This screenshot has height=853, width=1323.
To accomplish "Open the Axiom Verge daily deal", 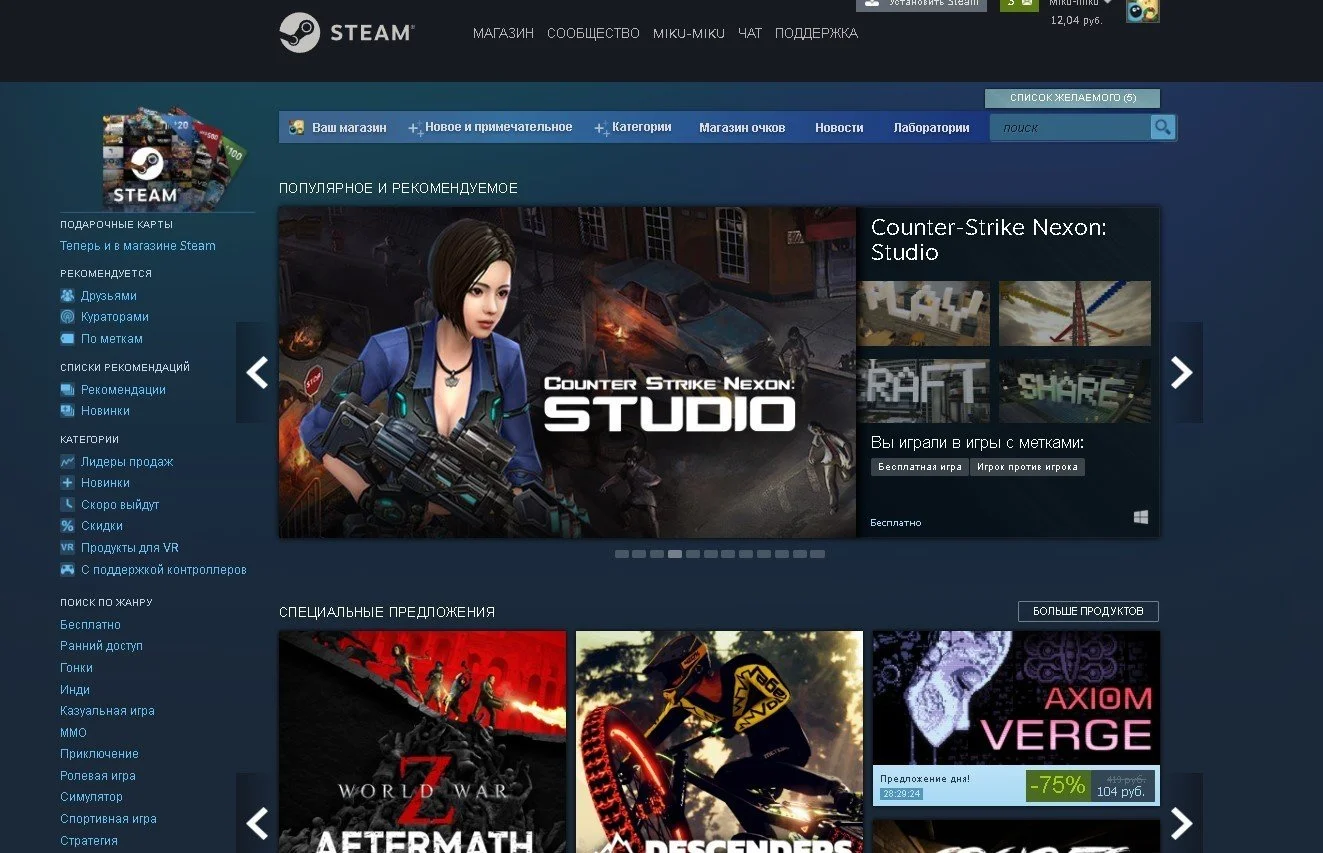I will (x=1016, y=718).
